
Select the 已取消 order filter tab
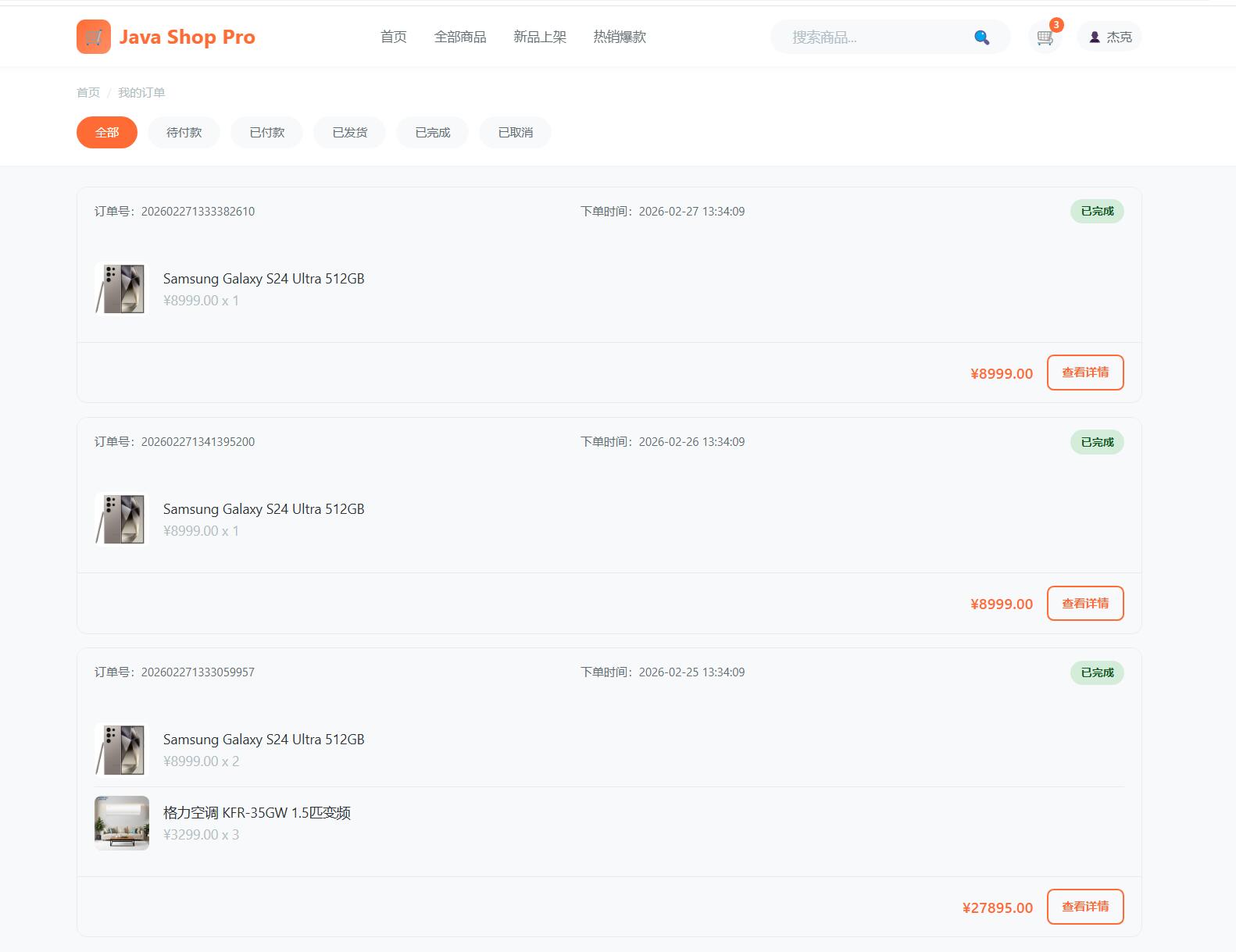pyautogui.click(x=516, y=132)
